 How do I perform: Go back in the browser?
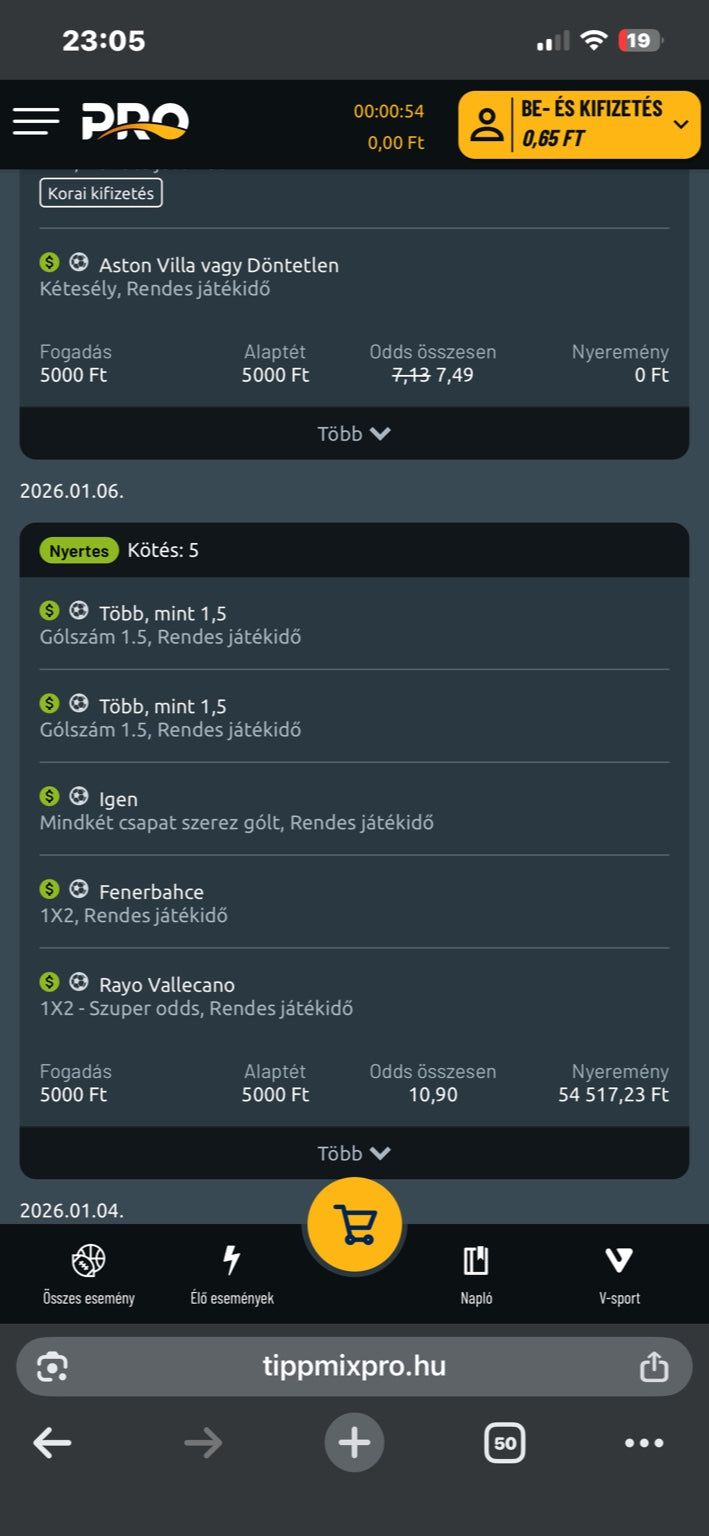click(x=52, y=1442)
